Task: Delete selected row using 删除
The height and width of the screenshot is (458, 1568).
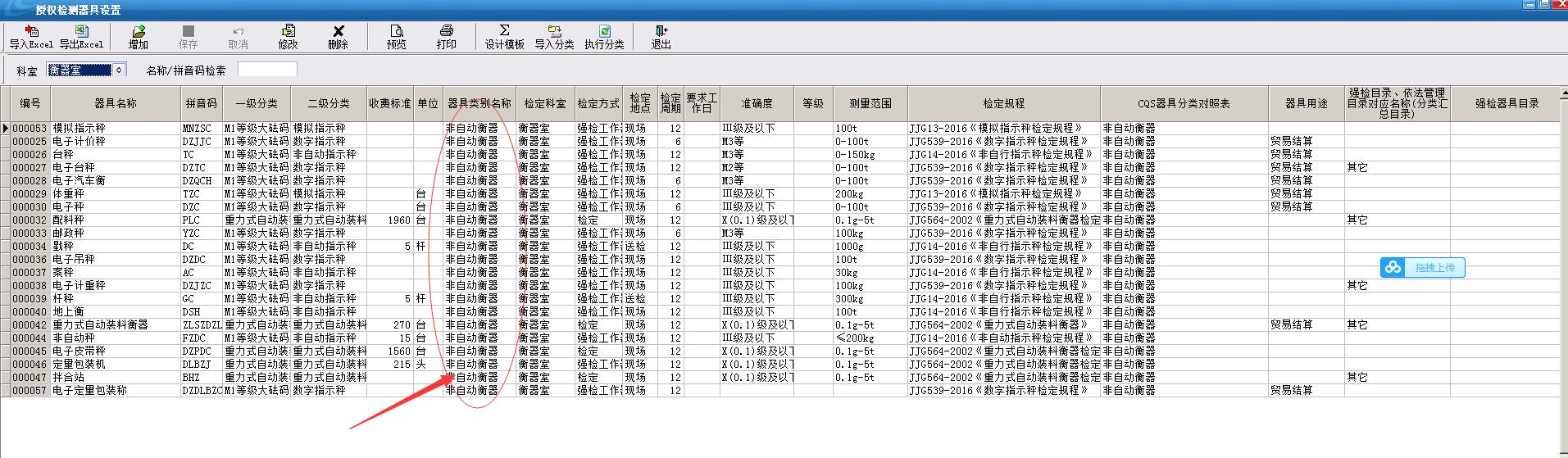Action: (x=338, y=37)
